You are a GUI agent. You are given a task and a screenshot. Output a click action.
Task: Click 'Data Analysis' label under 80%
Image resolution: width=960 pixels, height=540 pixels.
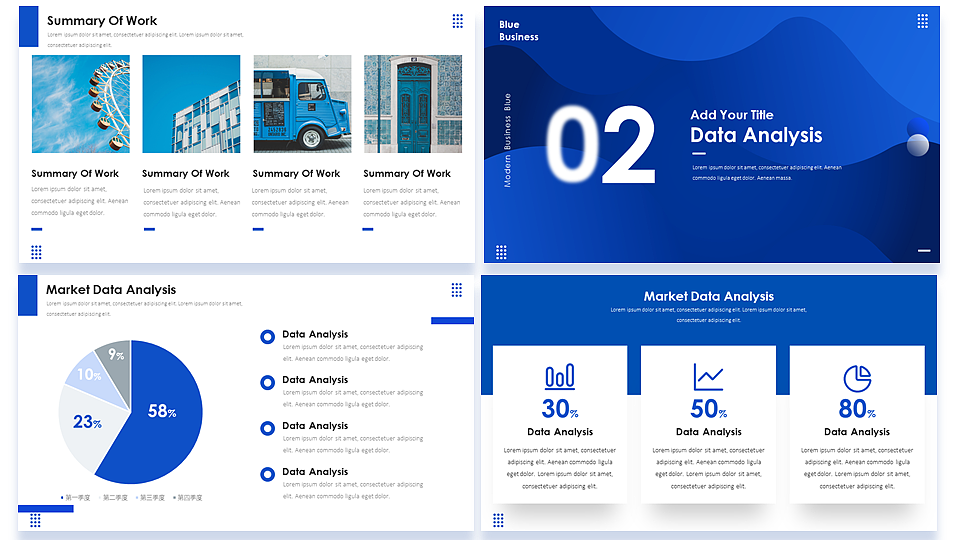(x=857, y=432)
